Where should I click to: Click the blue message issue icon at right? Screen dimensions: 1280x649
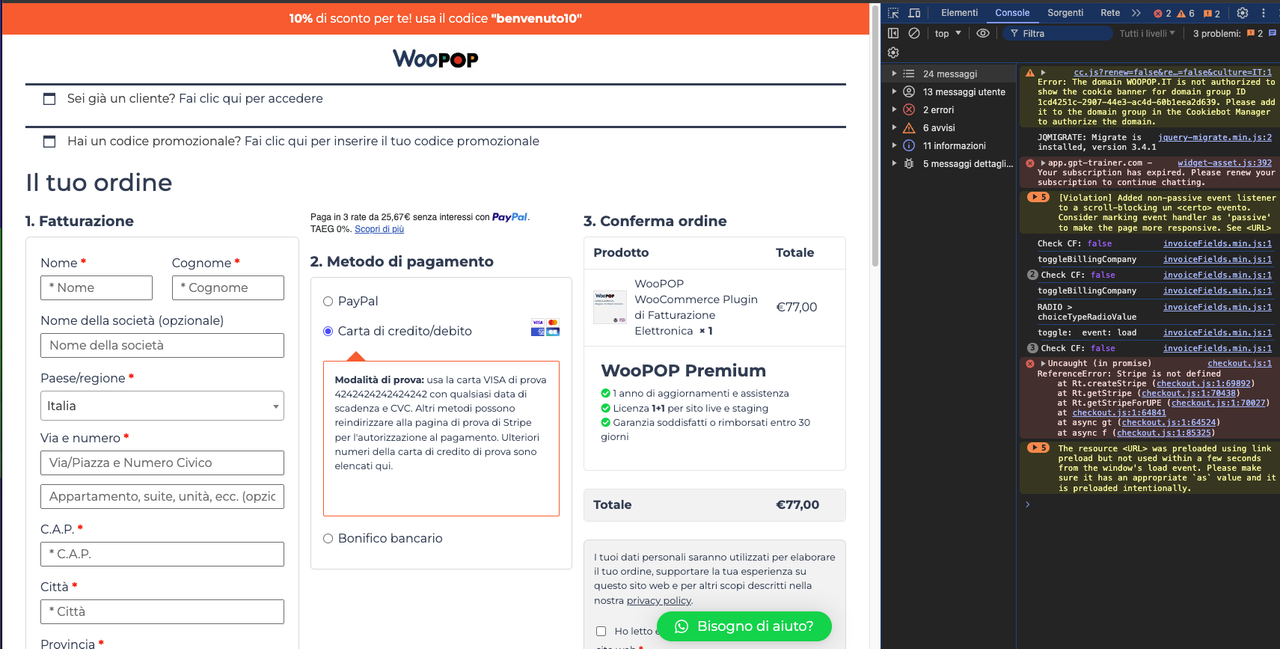point(1270,33)
